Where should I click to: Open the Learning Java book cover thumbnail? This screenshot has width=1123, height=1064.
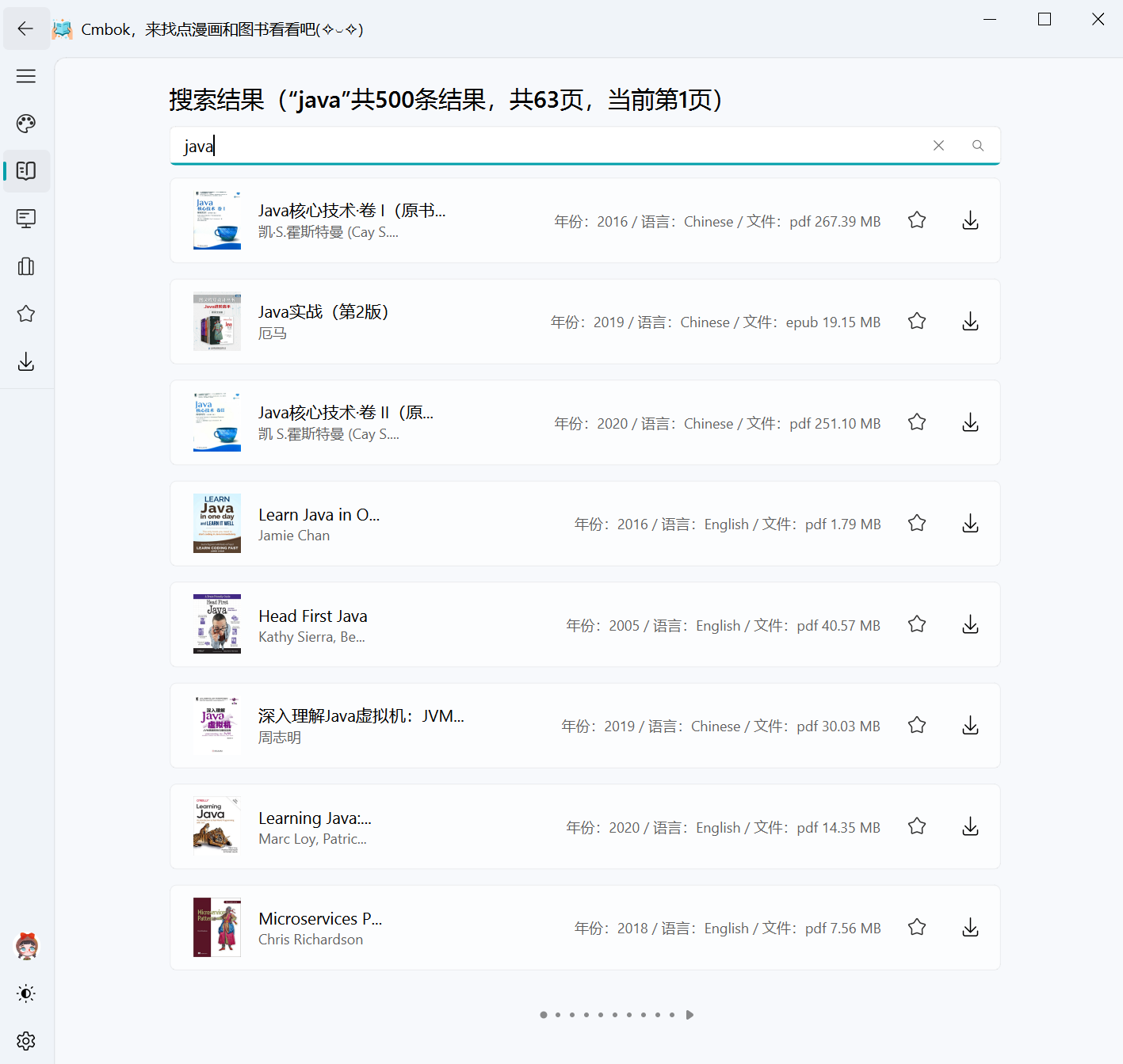217,826
